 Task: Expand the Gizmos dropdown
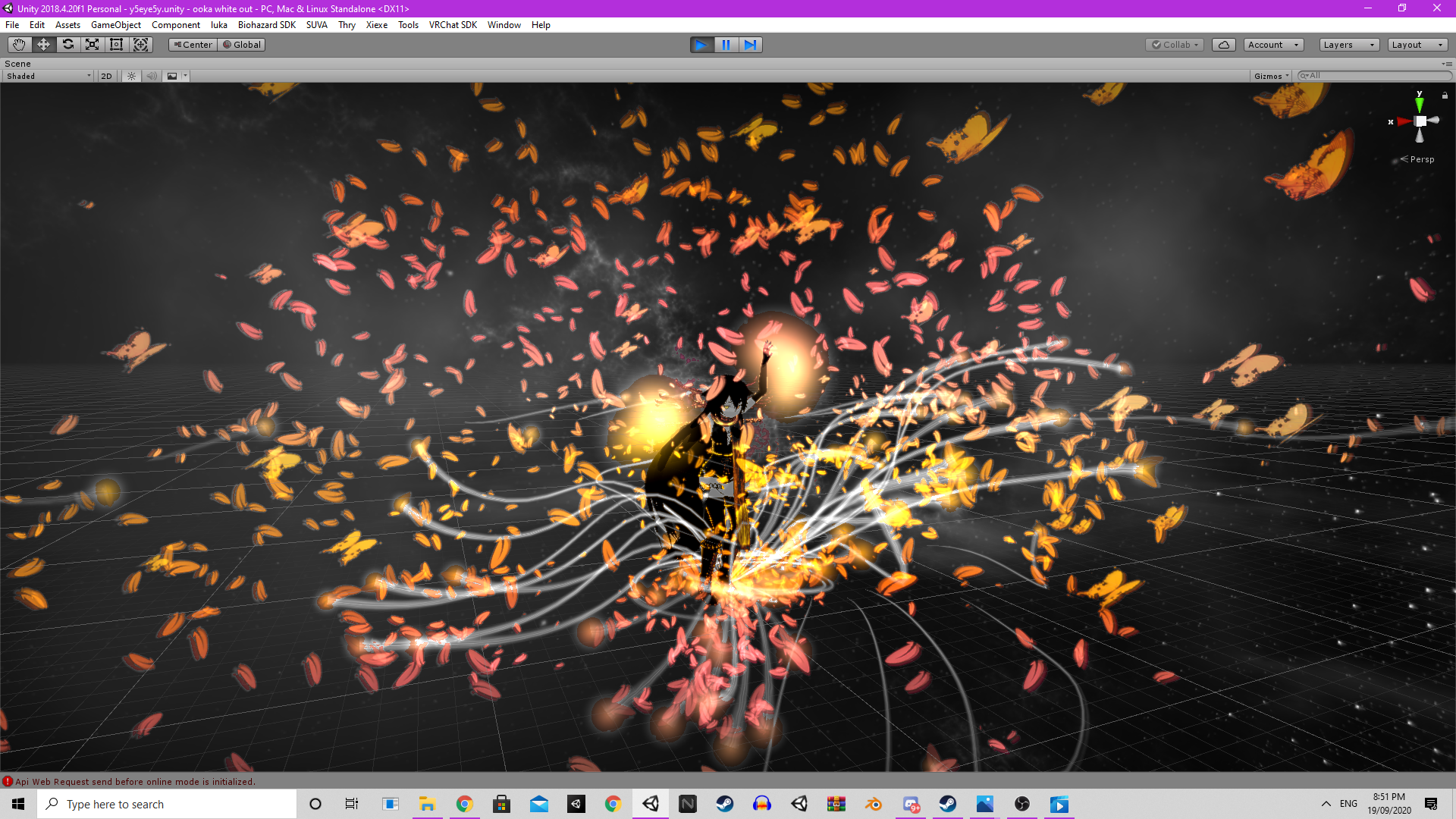click(x=1271, y=76)
